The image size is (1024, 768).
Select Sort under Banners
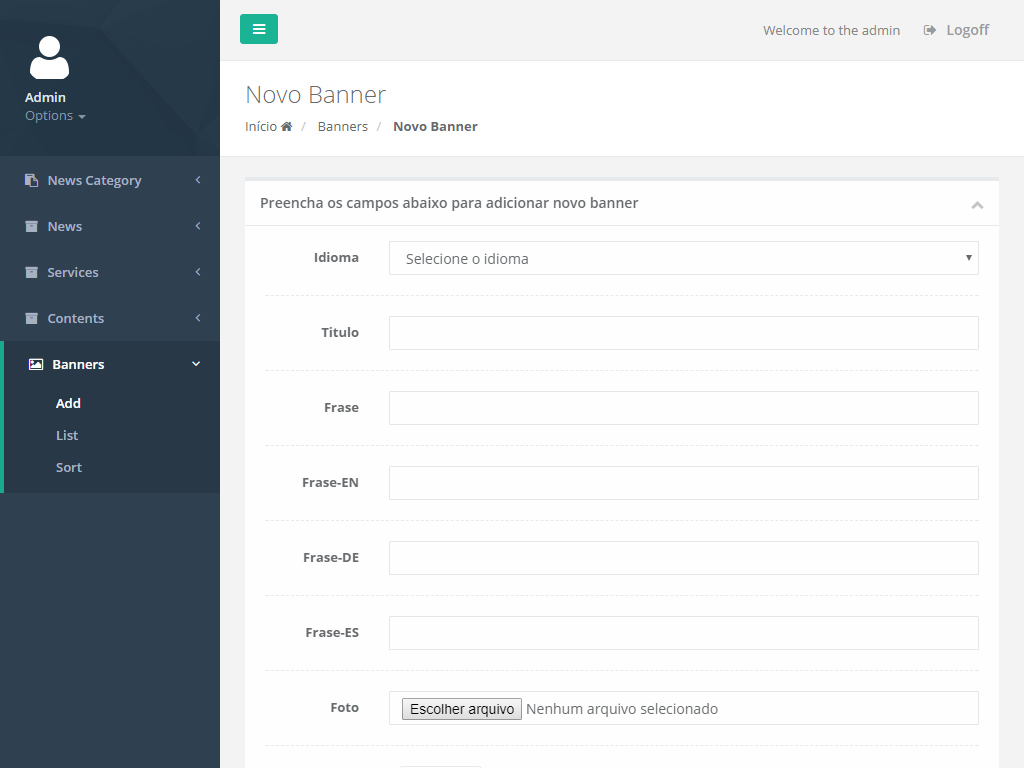pos(69,467)
